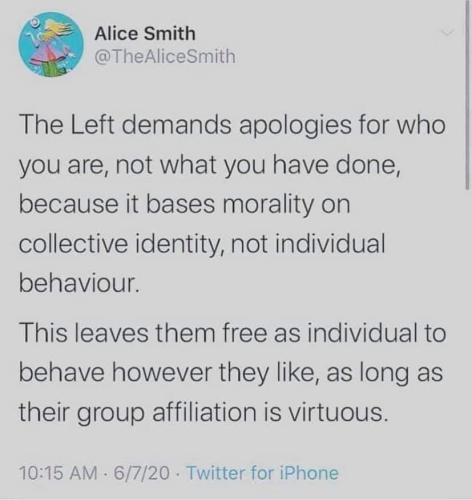Expand the tweet options chevron
Screen dimensions: 472x500
click(x=447, y=32)
